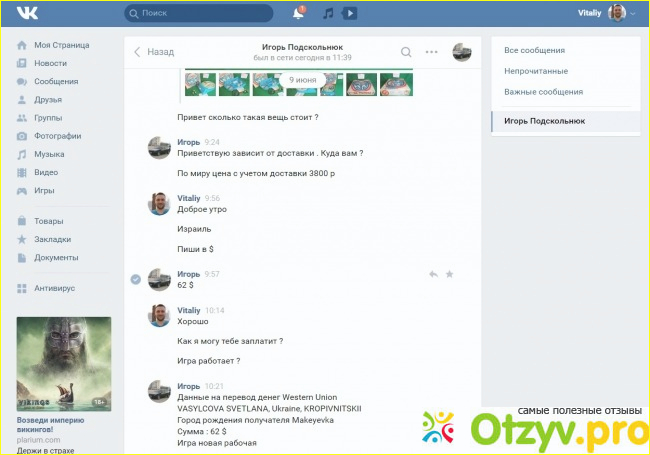Click the Поиск search field
Screen dimensions: 650x455
(x=200, y=14)
